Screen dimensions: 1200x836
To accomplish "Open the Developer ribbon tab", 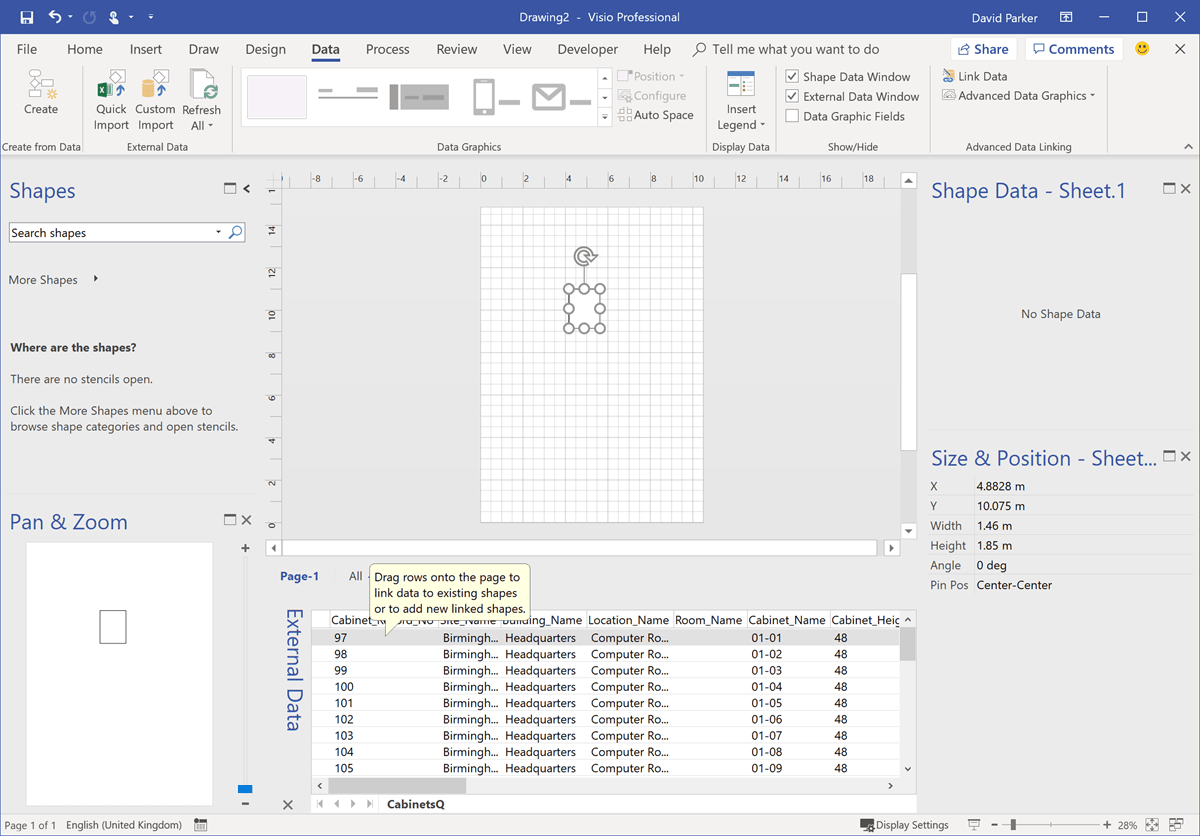I will [587, 48].
